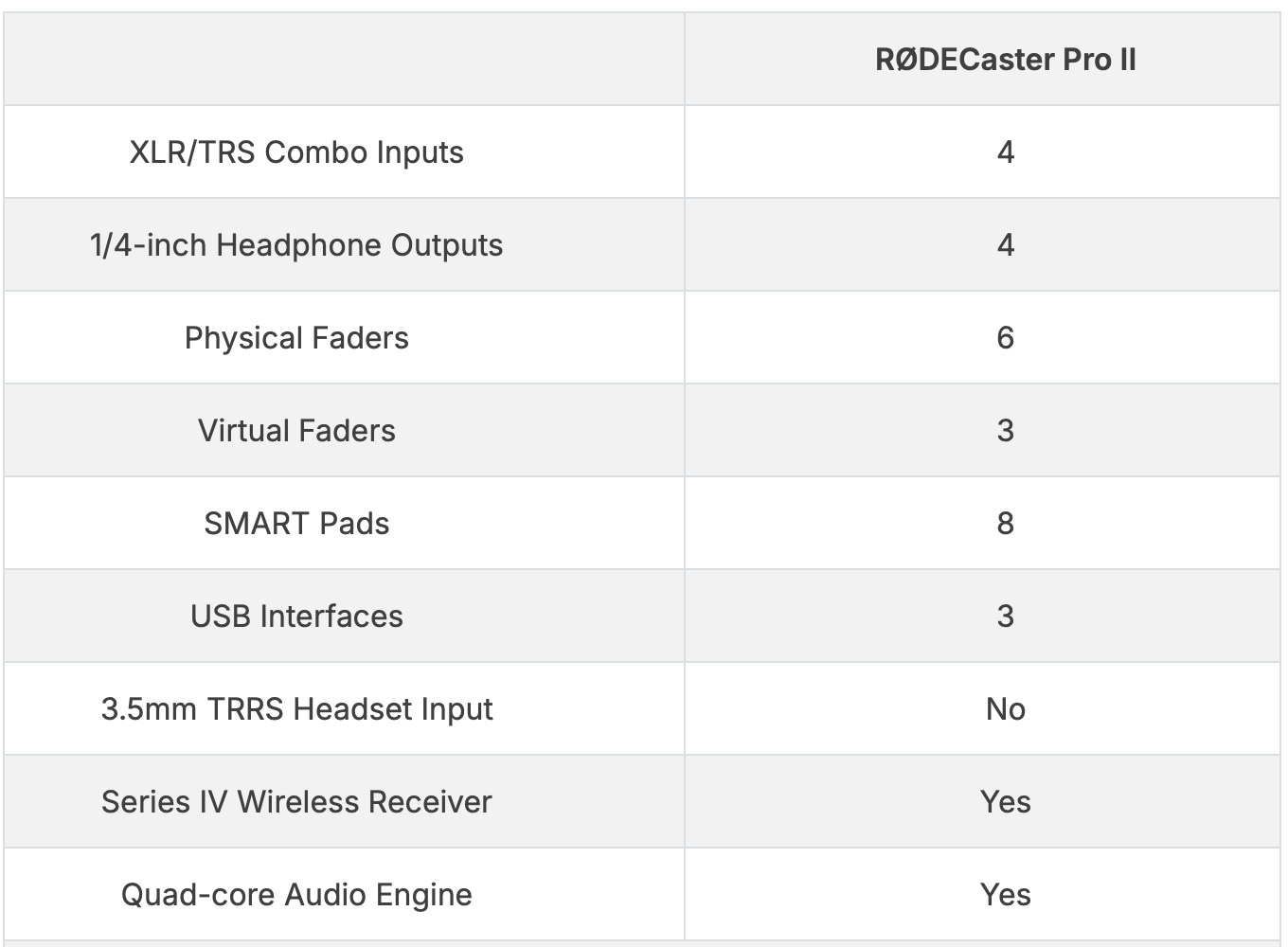Click the RØDECaster Pro II column header
1288x947 pixels.
coord(1005,60)
